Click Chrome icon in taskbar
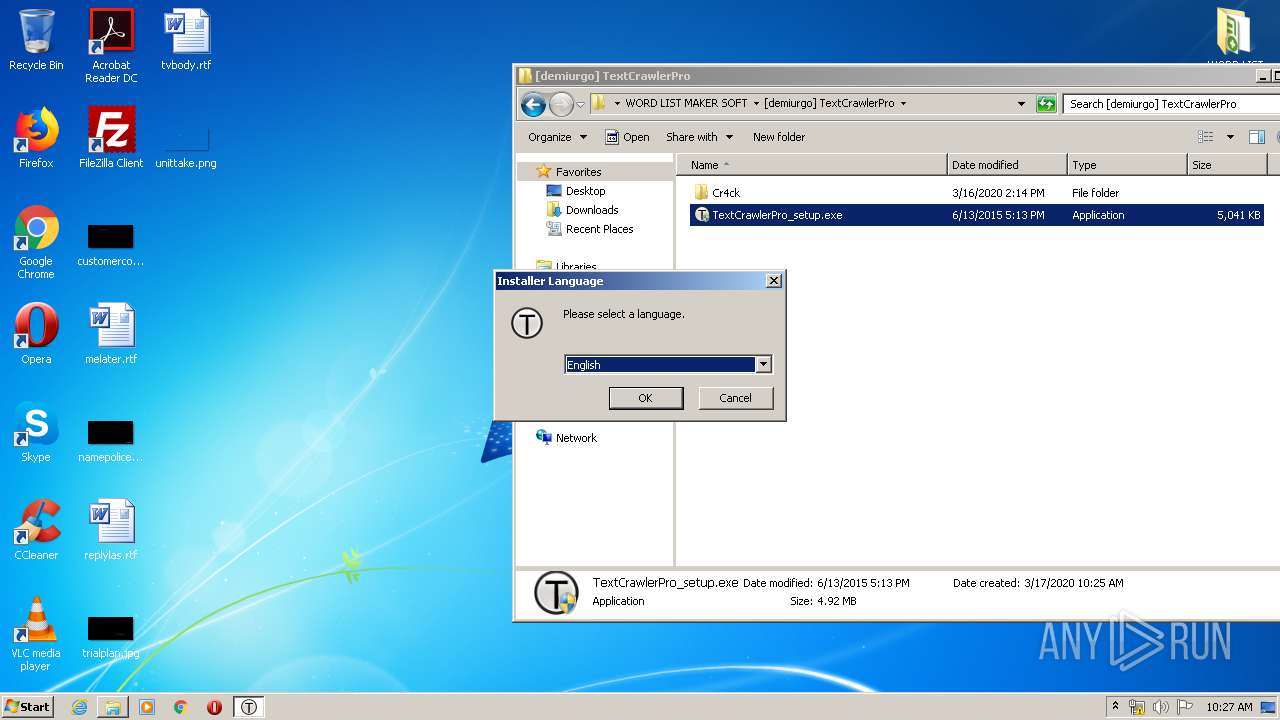The width and height of the screenshot is (1280, 720). point(181,707)
